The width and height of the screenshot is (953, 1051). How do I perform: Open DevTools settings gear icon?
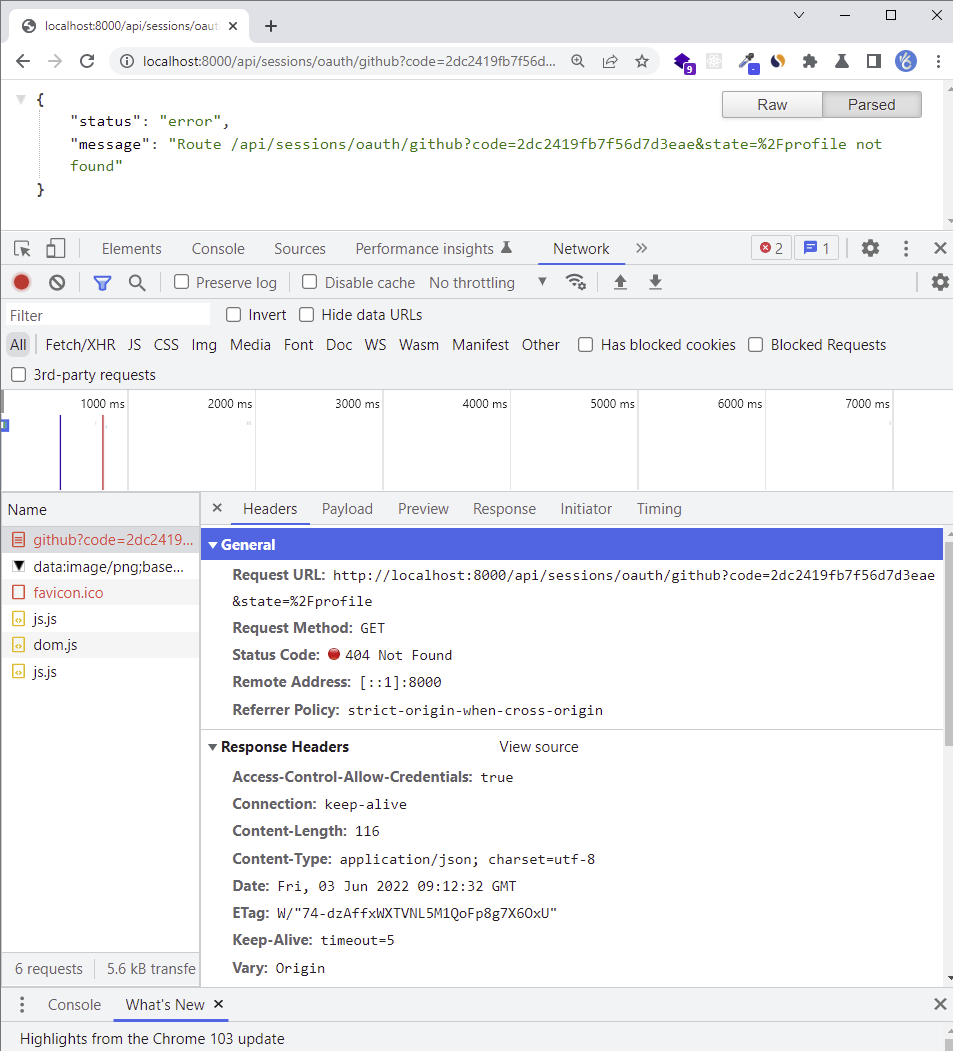pyautogui.click(x=870, y=249)
